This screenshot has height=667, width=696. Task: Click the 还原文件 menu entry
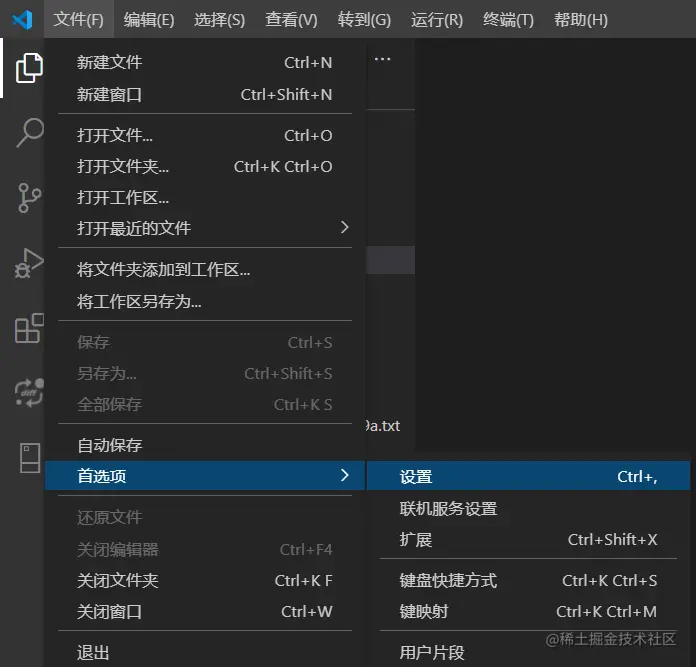tap(205, 517)
